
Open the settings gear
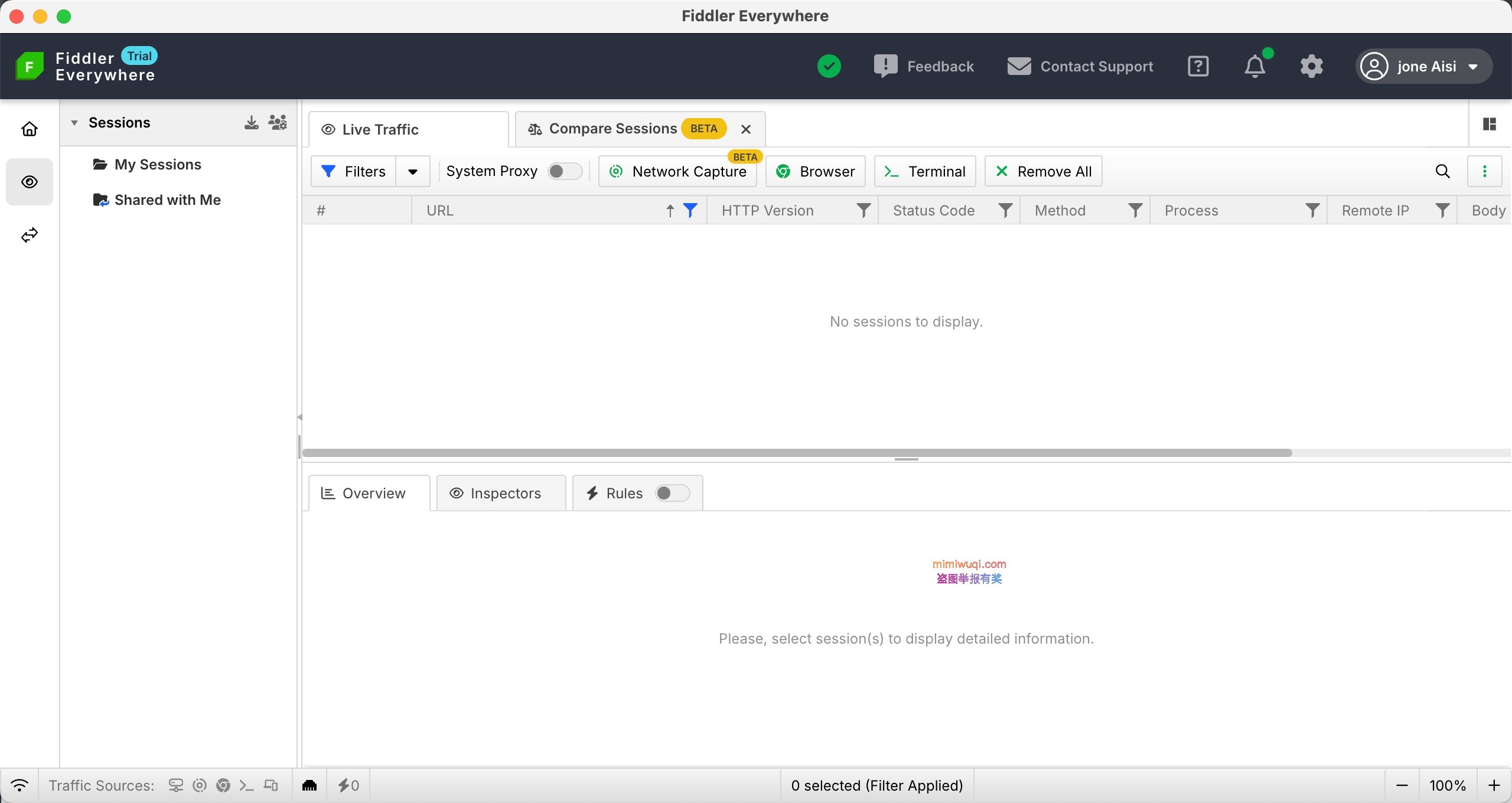[x=1311, y=66]
